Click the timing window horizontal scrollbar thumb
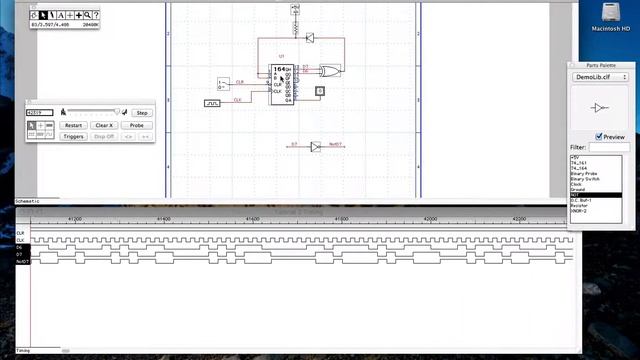Image resolution: width=640 pixels, height=360 pixels. (x=65, y=351)
